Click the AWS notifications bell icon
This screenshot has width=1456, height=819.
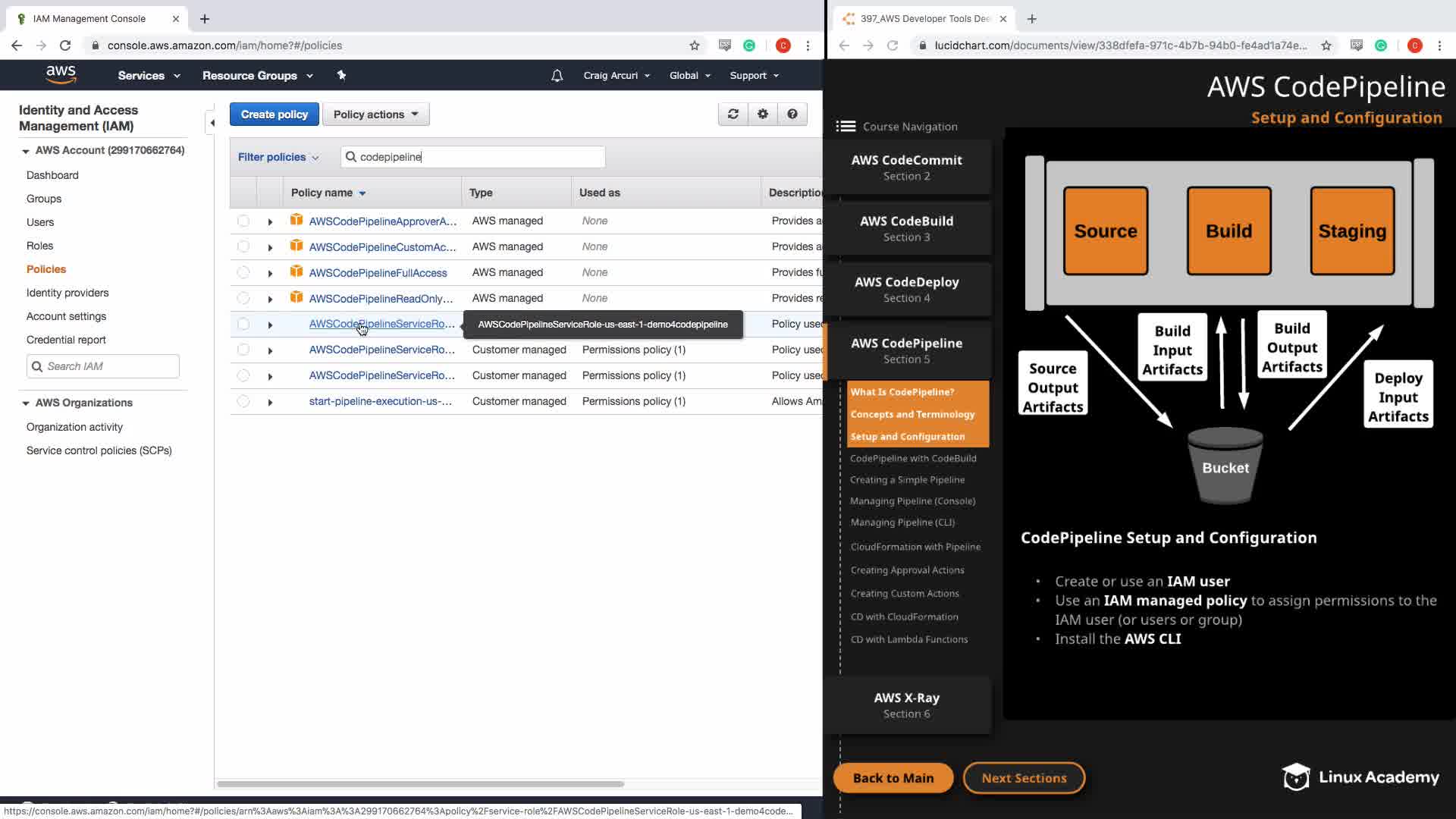click(x=557, y=76)
